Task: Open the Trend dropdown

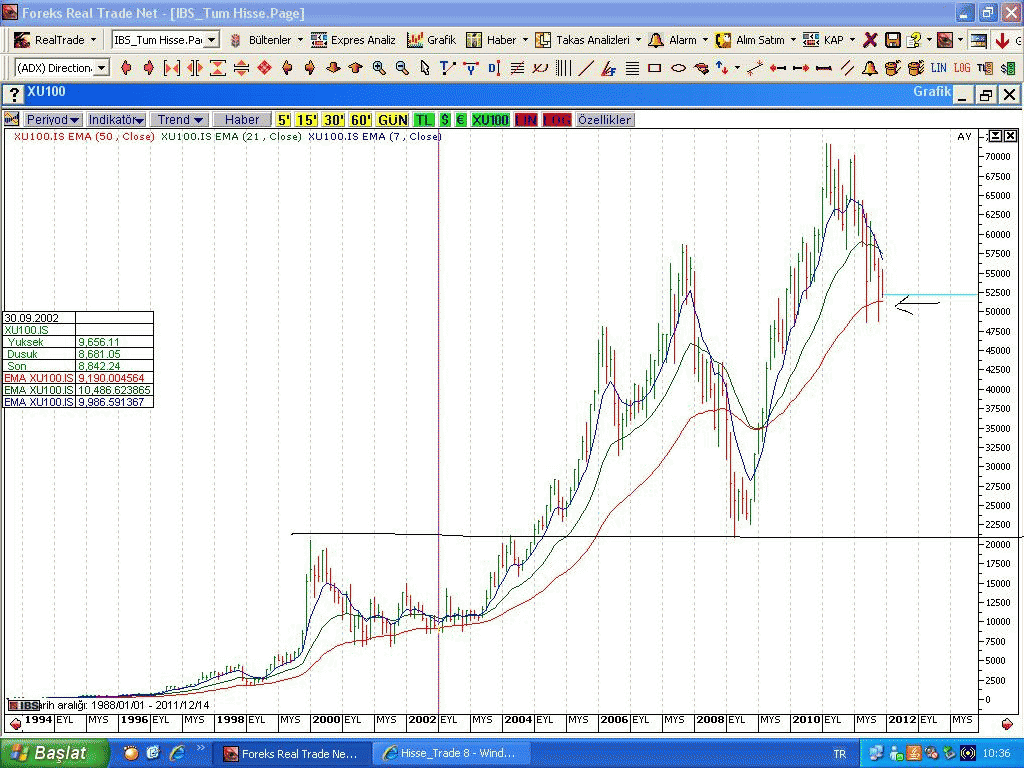Action: pos(180,120)
